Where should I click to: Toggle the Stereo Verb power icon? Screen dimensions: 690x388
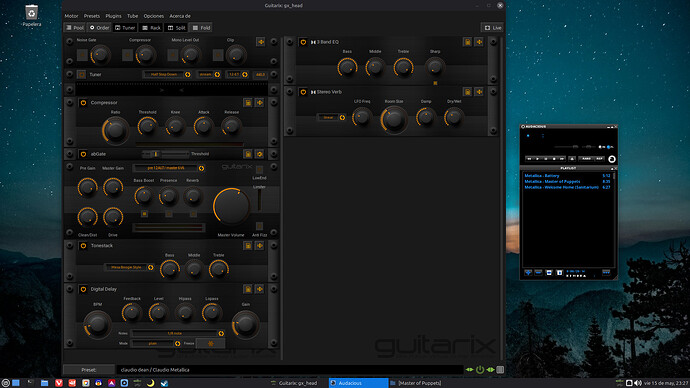click(303, 92)
